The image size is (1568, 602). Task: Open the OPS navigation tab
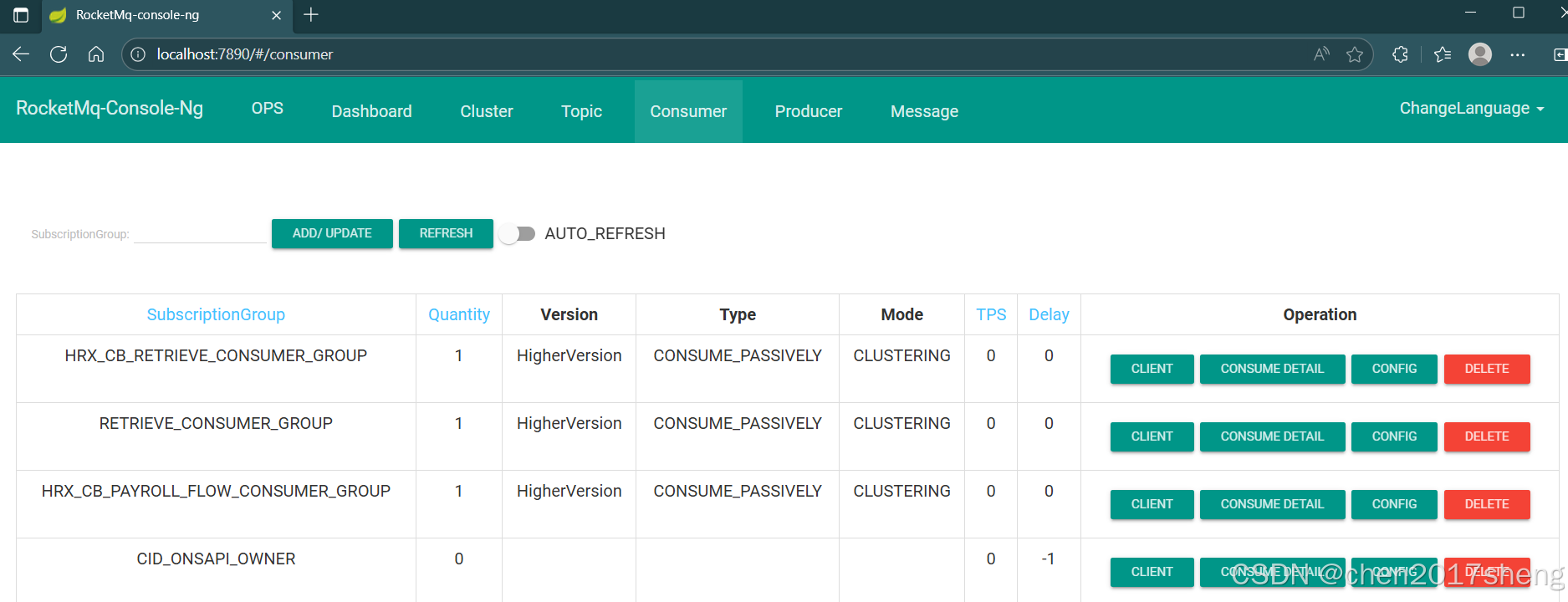point(268,108)
